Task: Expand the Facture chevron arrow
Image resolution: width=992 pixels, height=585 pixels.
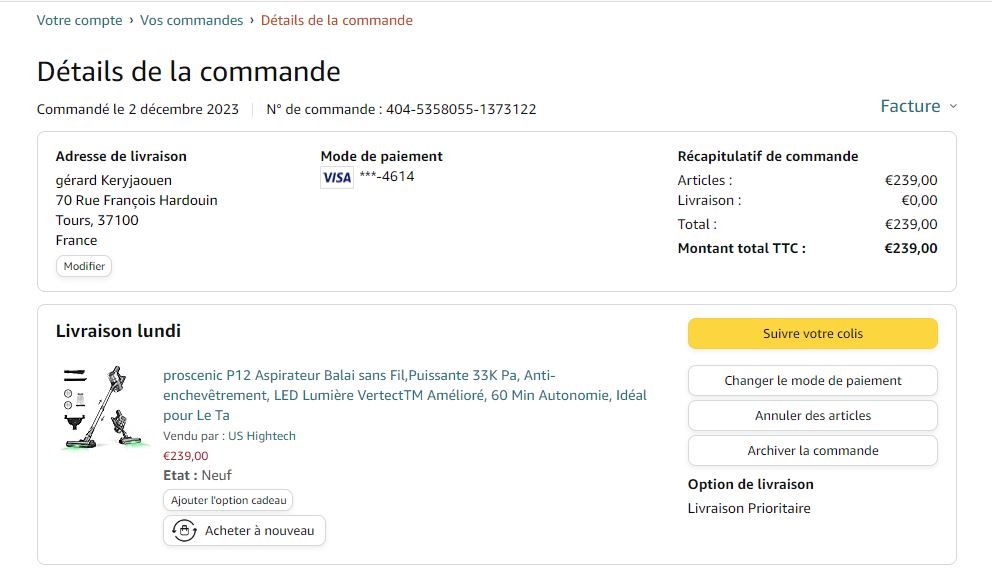Action: pos(953,107)
